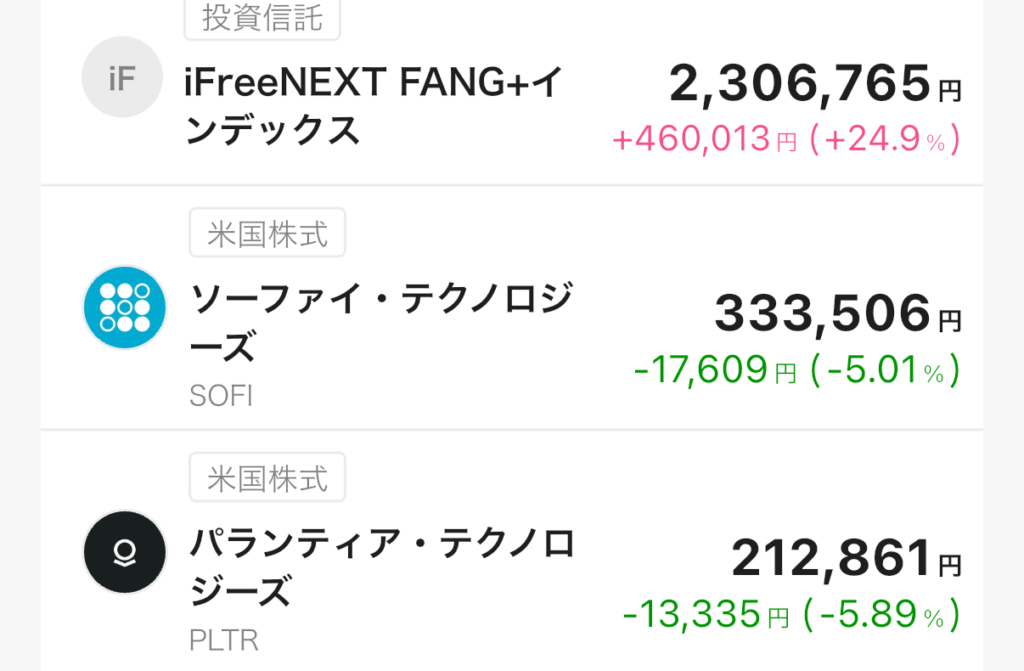Select the PLTR ticker symbol
The image size is (1024, 671).
223,639
